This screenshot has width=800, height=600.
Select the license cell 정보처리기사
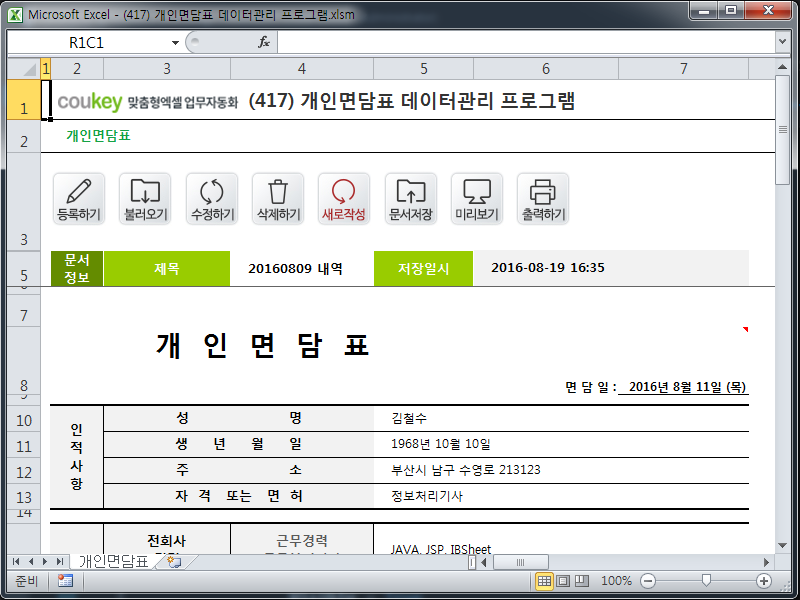click(x=561, y=496)
